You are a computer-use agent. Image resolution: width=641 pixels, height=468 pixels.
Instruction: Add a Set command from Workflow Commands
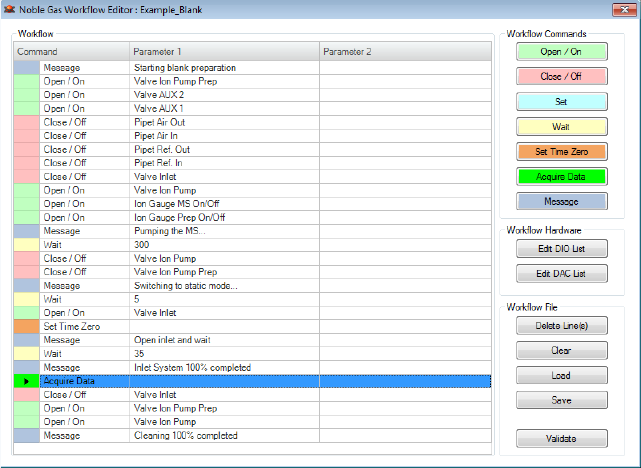tap(561, 102)
